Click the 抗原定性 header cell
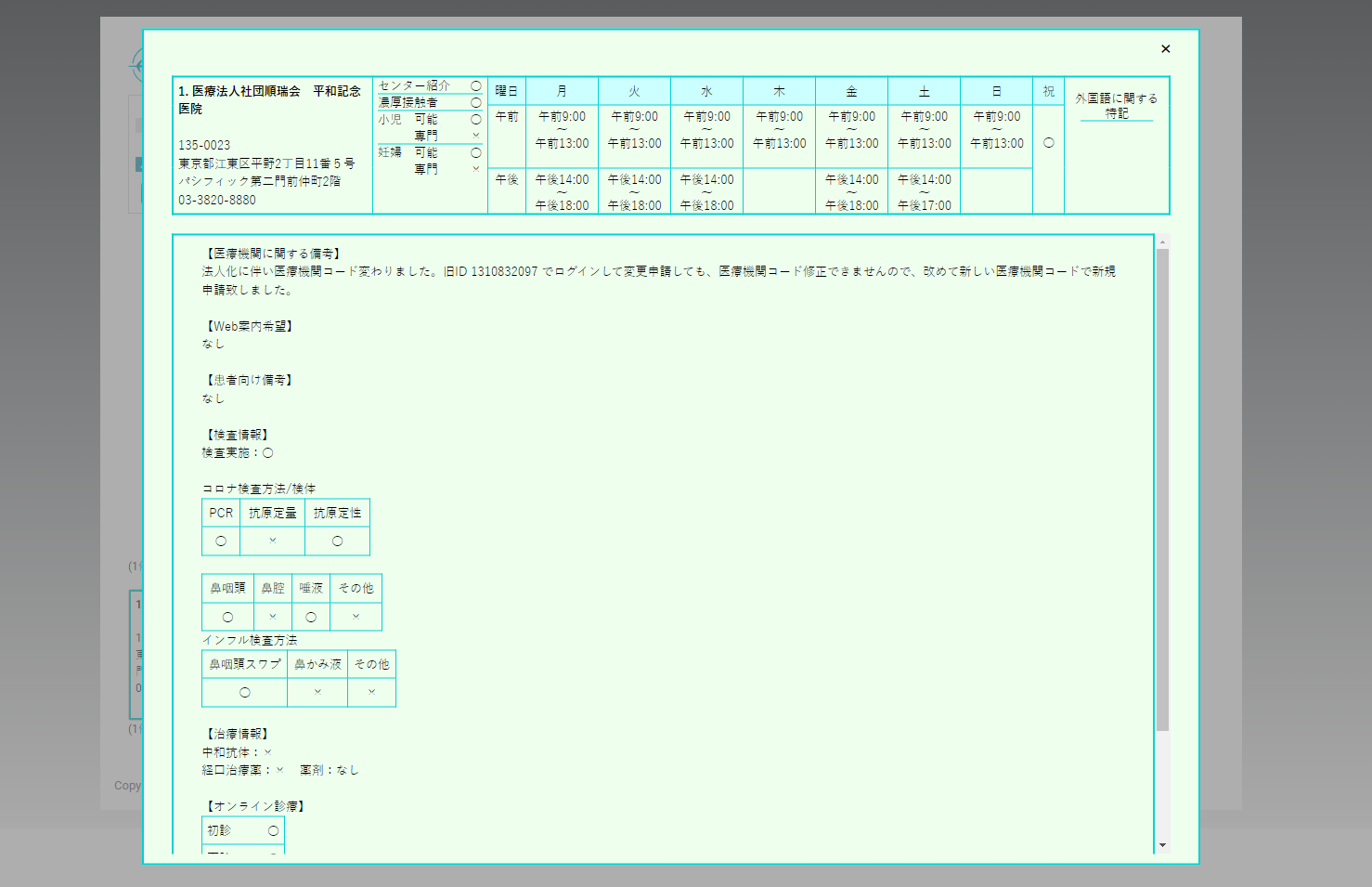This screenshot has width=1372, height=887. (x=337, y=513)
